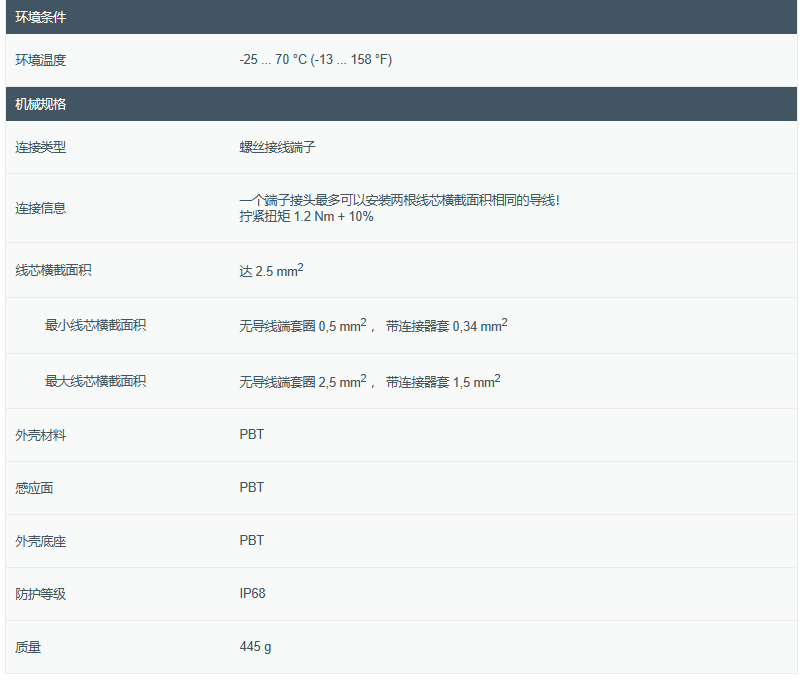Select the 质量 row label
This screenshot has width=804, height=681.
pos(28,647)
